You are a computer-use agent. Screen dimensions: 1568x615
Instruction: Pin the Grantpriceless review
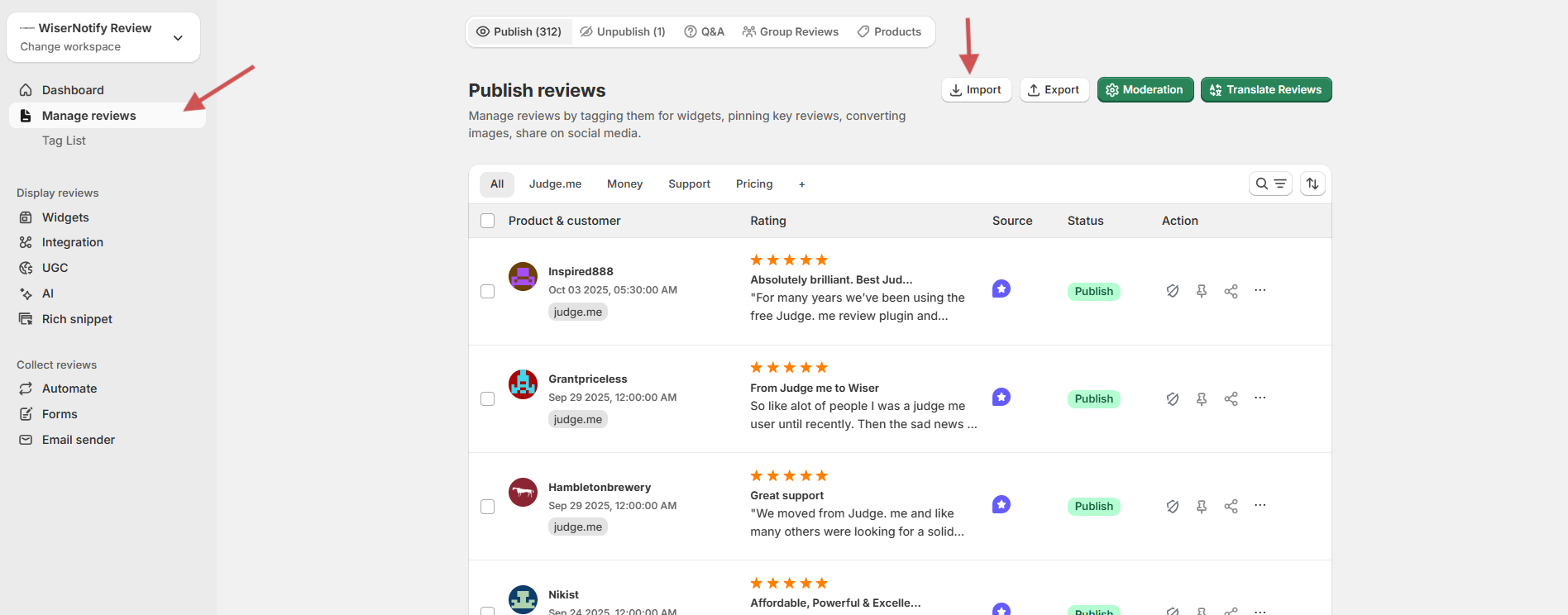pos(1202,398)
